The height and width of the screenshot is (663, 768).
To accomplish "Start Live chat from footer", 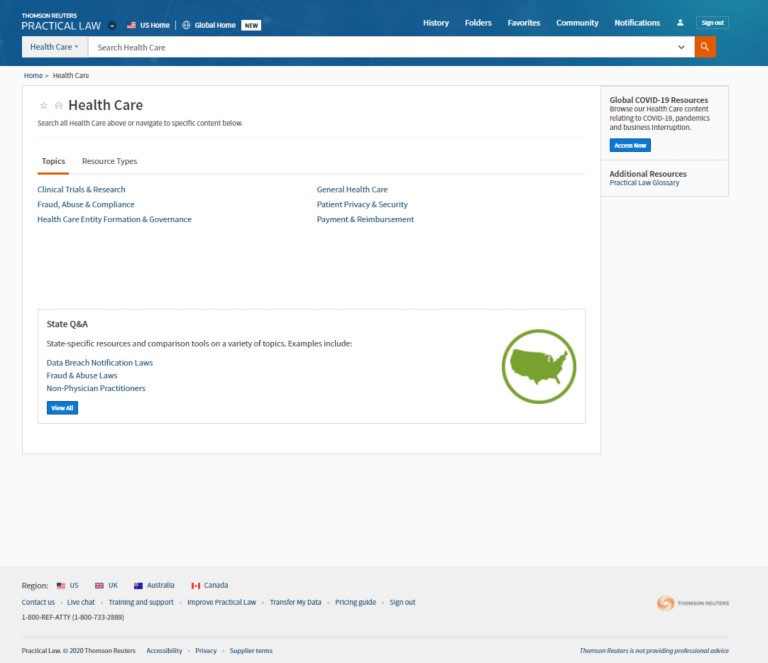I will pos(81,602).
